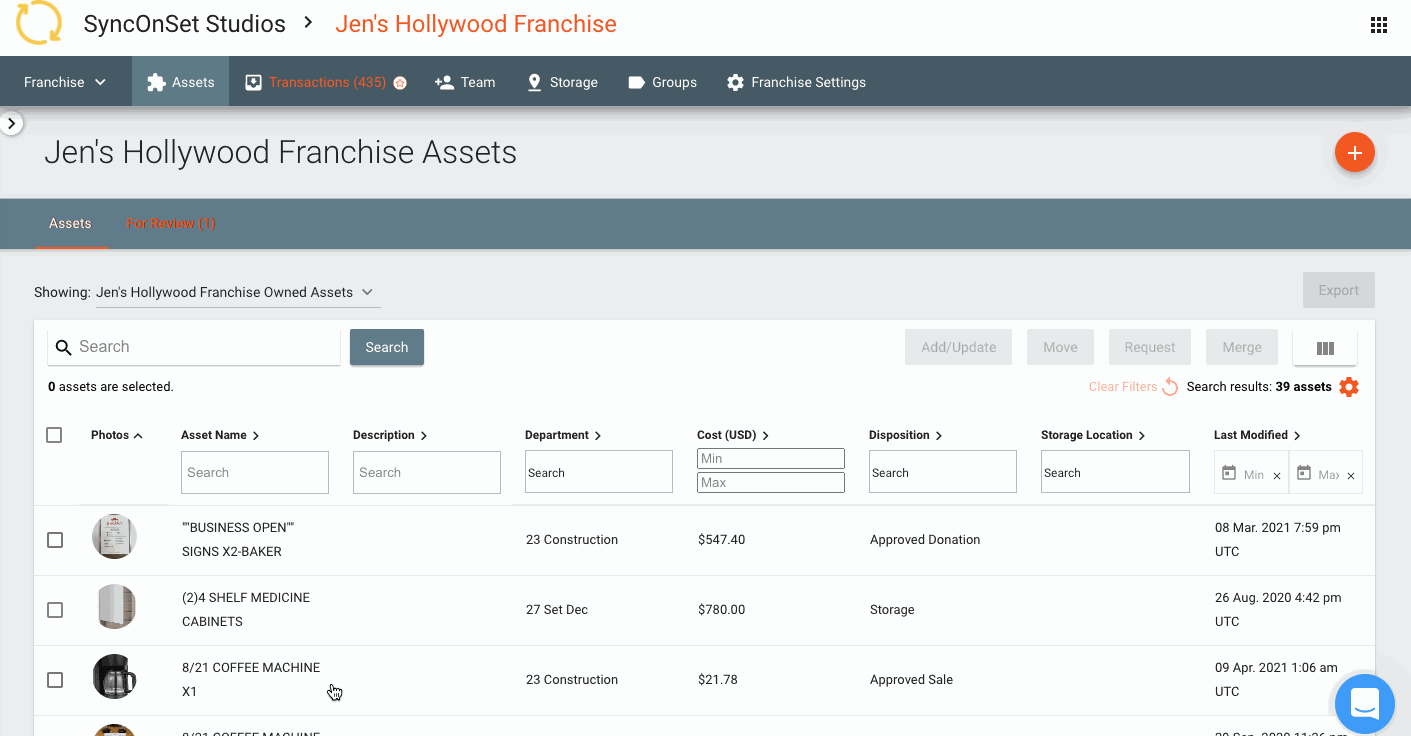
Task: Clear the Max date filter with its X
Action: pyautogui.click(x=1351, y=476)
